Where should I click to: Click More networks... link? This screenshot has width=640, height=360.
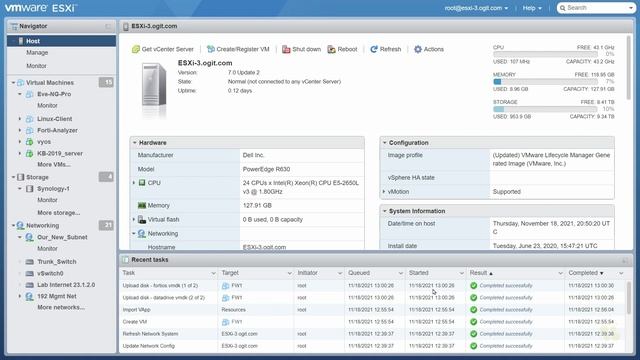(61, 307)
